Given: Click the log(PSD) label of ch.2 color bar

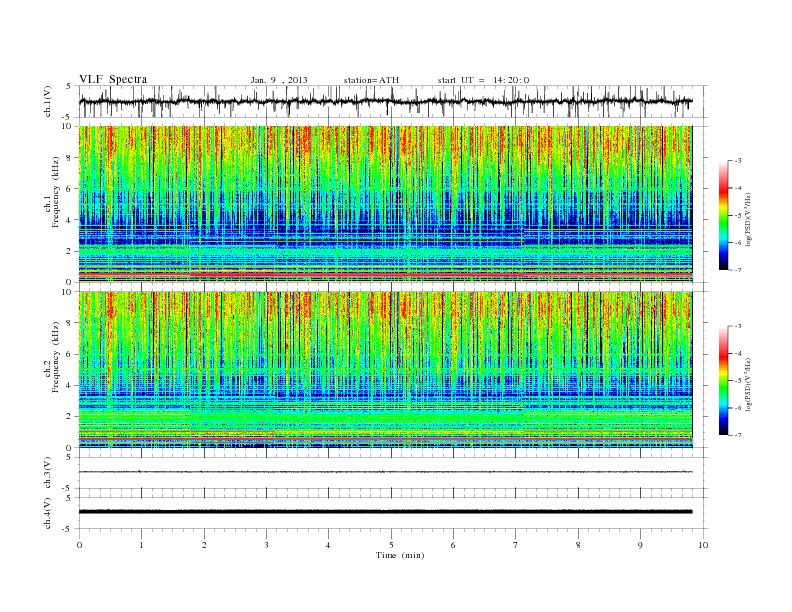Looking at the screenshot, I should 749,383.
